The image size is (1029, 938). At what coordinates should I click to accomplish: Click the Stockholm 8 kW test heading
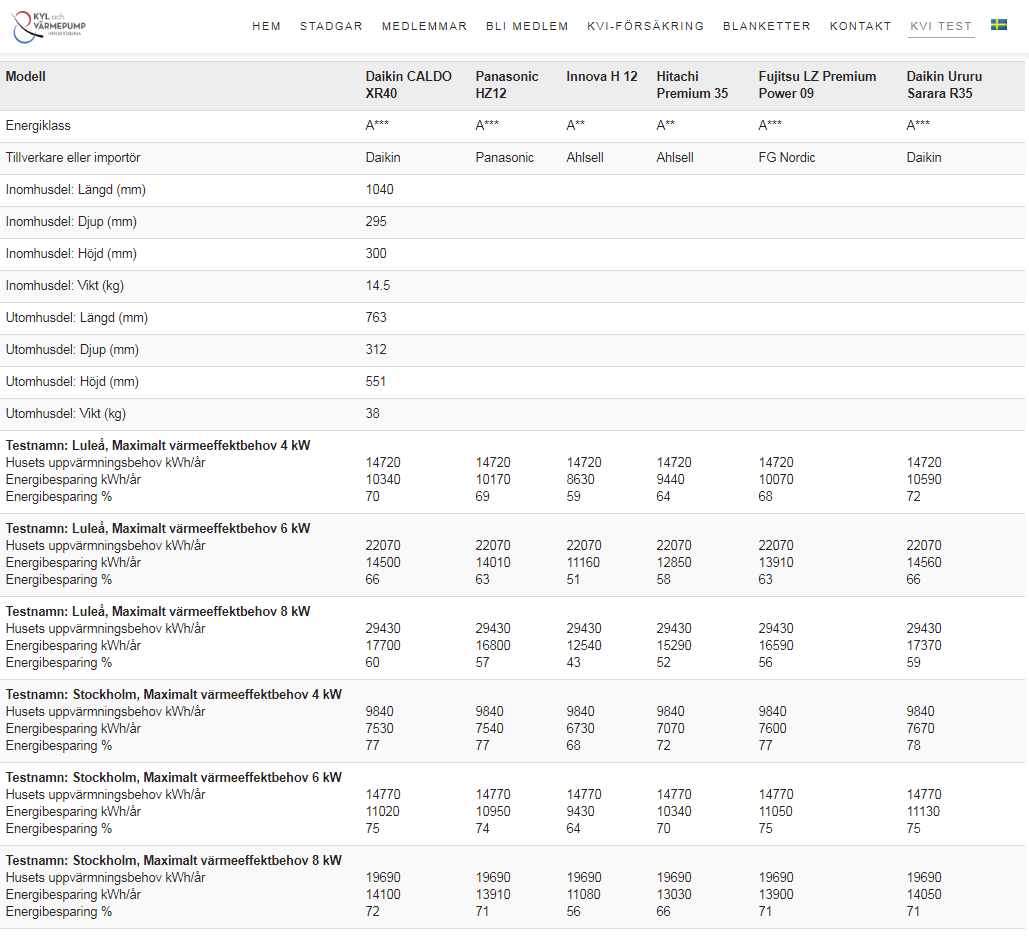pos(173,861)
